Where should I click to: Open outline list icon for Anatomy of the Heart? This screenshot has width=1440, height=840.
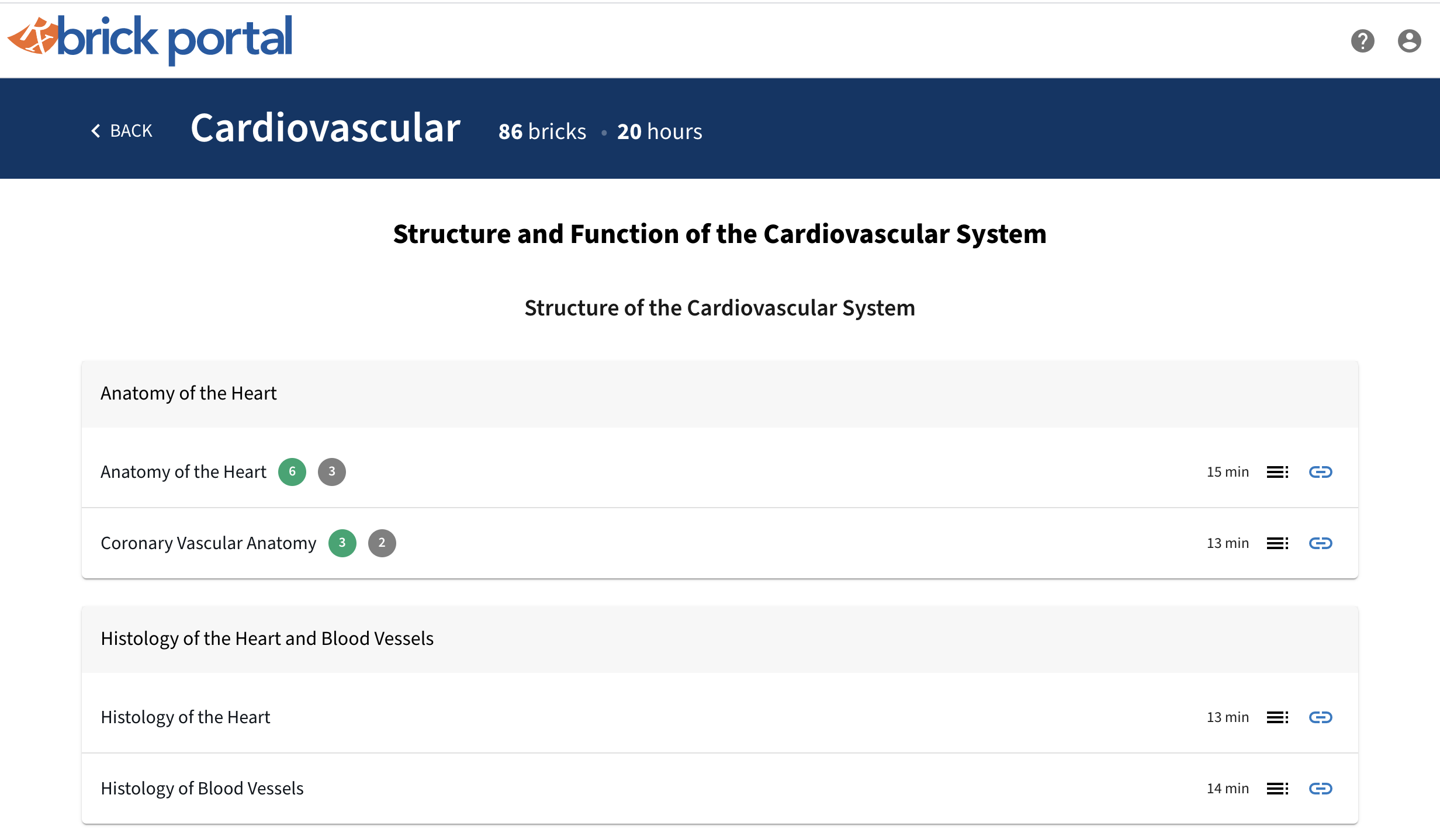click(x=1278, y=472)
